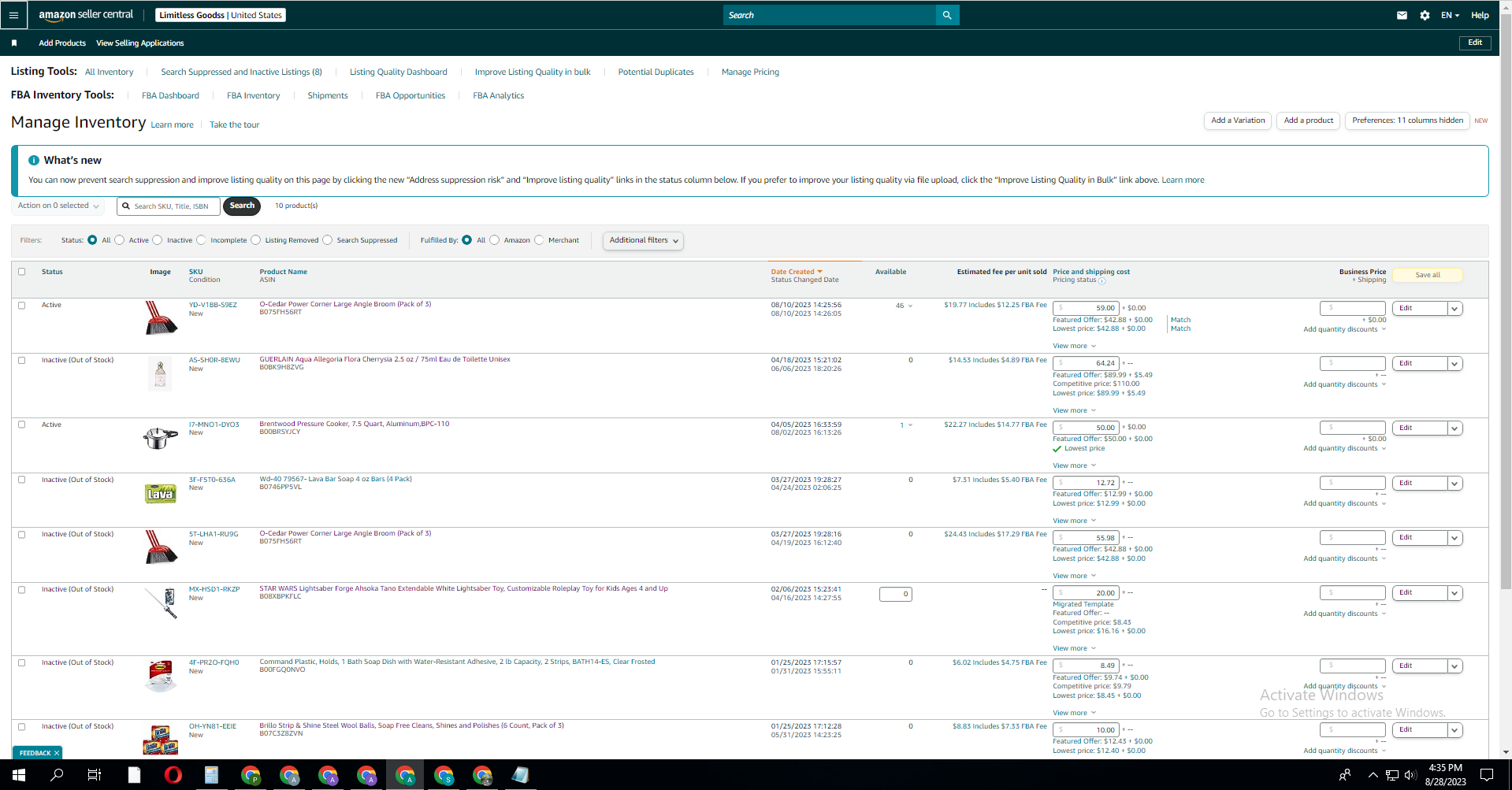Open the Action on 0 selected dropdown
This screenshot has height=790, width=1512.
click(x=58, y=206)
